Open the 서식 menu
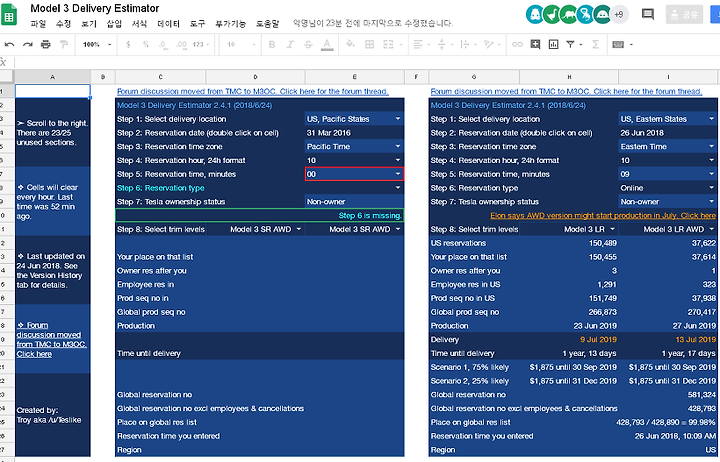 139,23
